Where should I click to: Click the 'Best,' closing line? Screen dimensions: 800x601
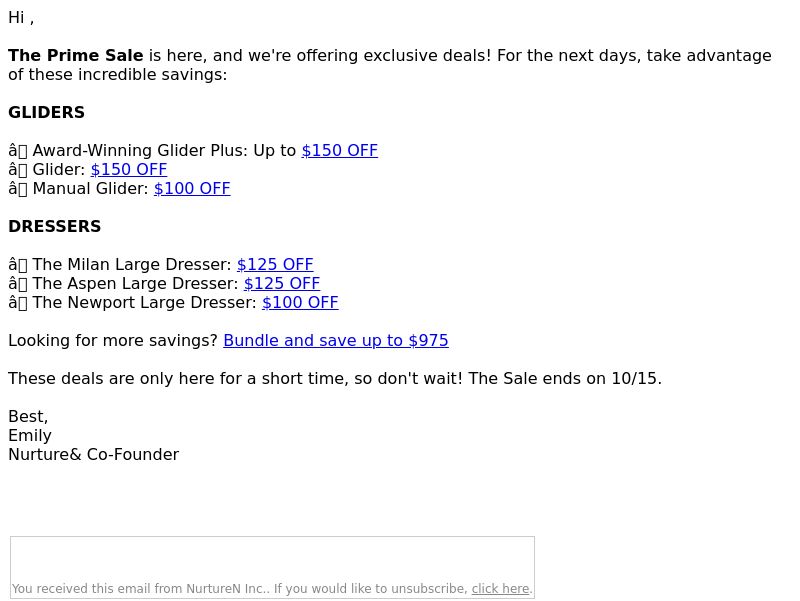(x=28, y=416)
